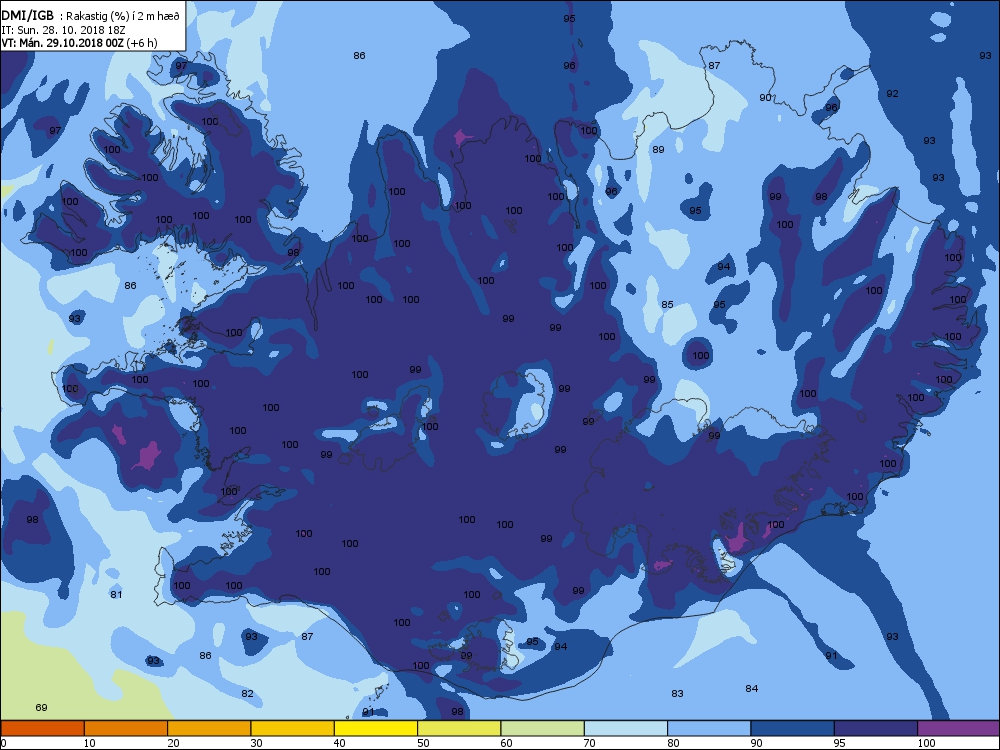Screen dimensions: 1000x750
Task: Click the '83' humidity value on the map
Action: pyautogui.click(x=677, y=693)
